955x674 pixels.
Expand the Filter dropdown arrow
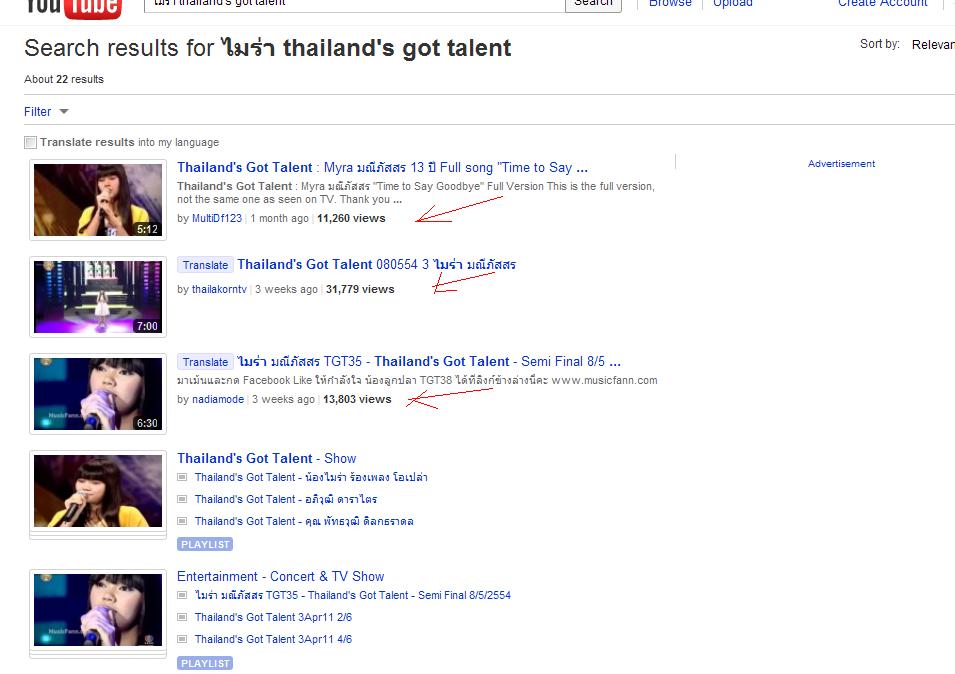click(64, 111)
